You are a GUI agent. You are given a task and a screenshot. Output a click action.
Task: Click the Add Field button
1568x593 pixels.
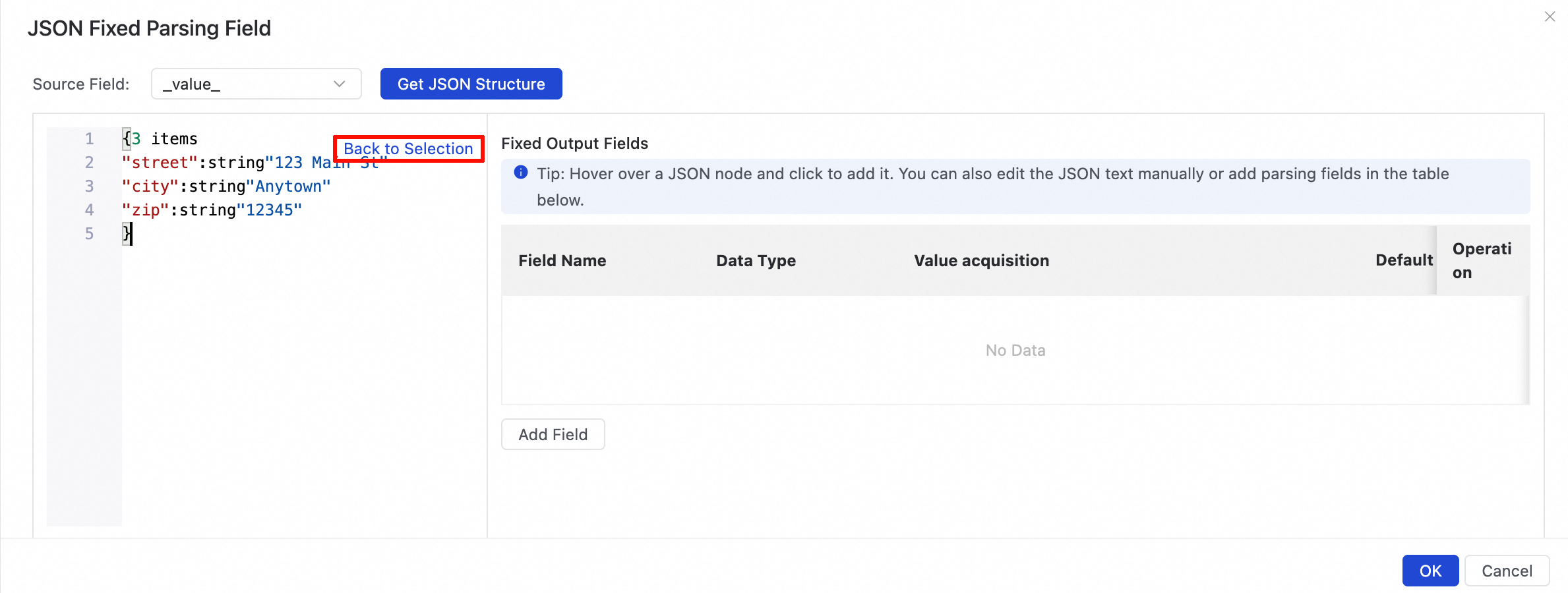coord(553,435)
